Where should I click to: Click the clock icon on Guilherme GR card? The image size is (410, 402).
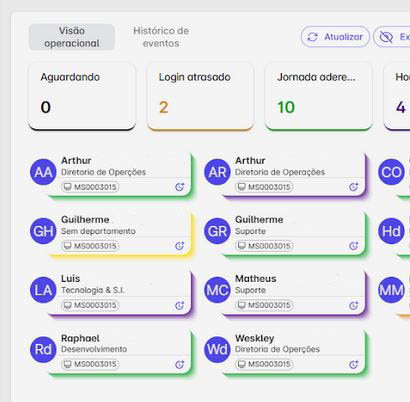354,246
